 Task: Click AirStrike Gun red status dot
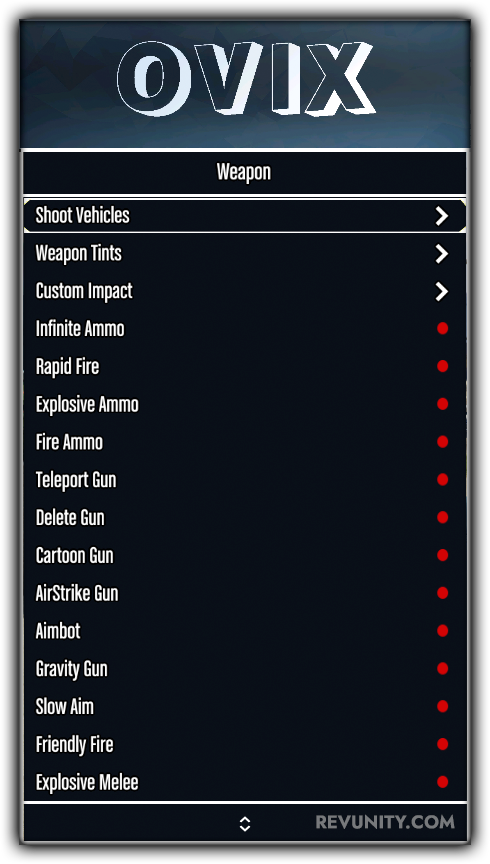pyautogui.click(x=442, y=593)
